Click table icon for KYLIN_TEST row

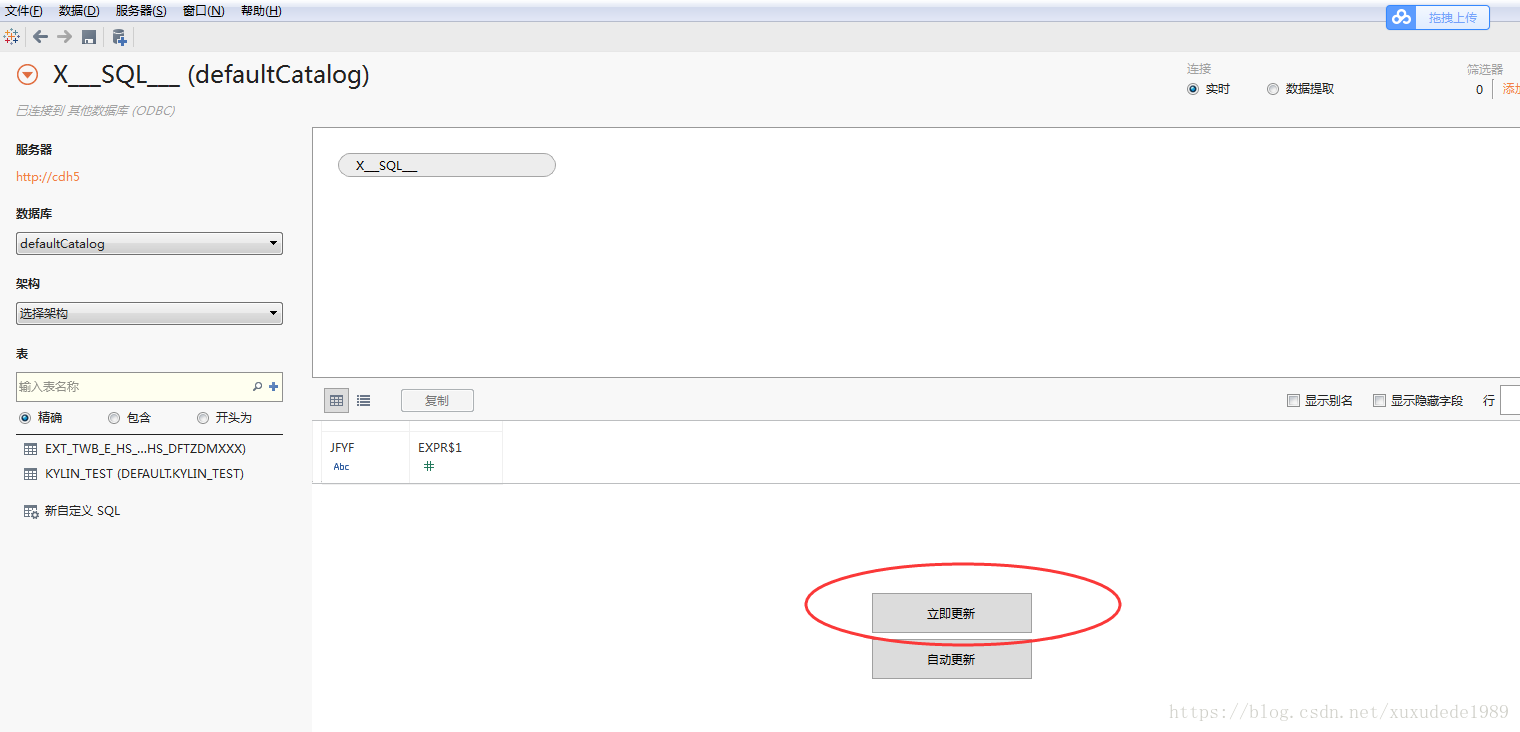pos(31,474)
